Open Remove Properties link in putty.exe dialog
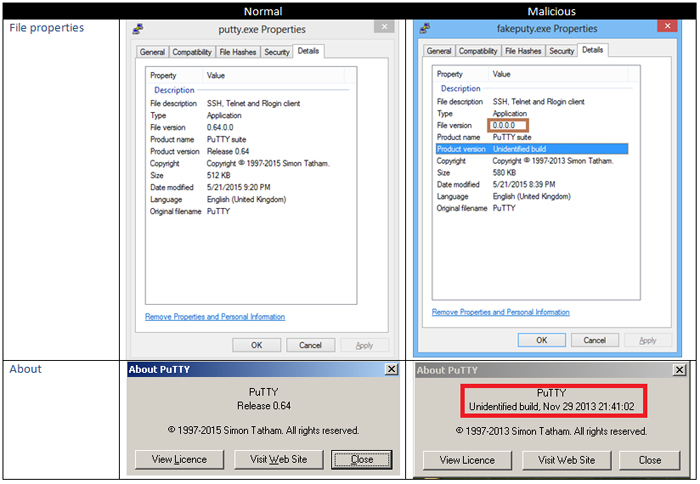This screenshot has width=700, height=484. pos(215,317)
